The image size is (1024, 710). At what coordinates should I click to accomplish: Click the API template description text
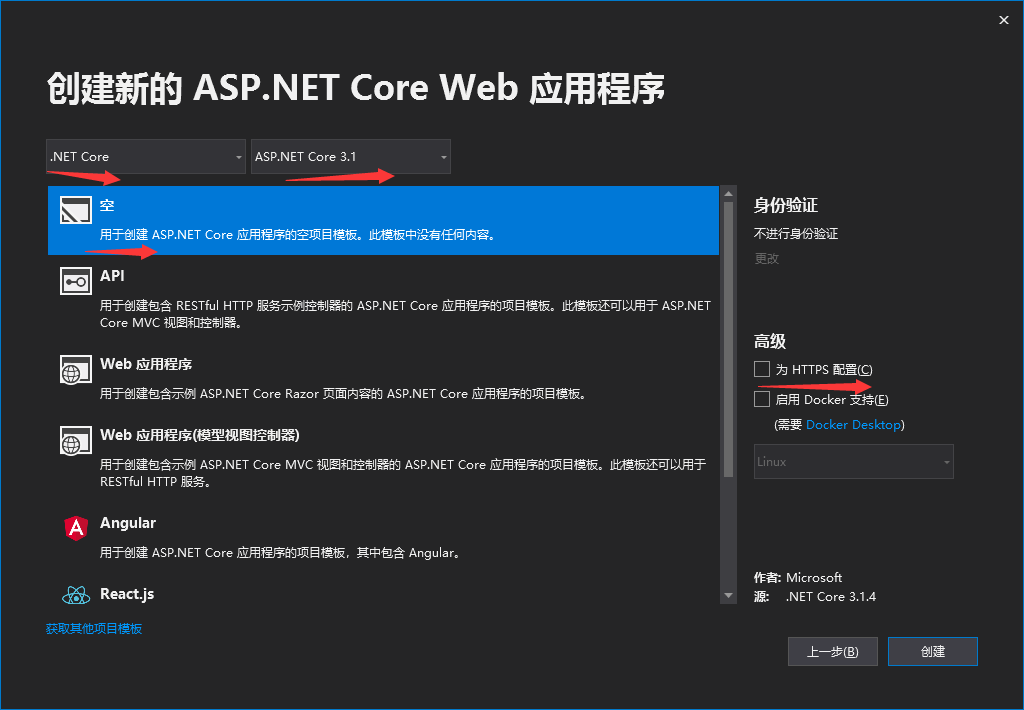(x=405, y=314)
